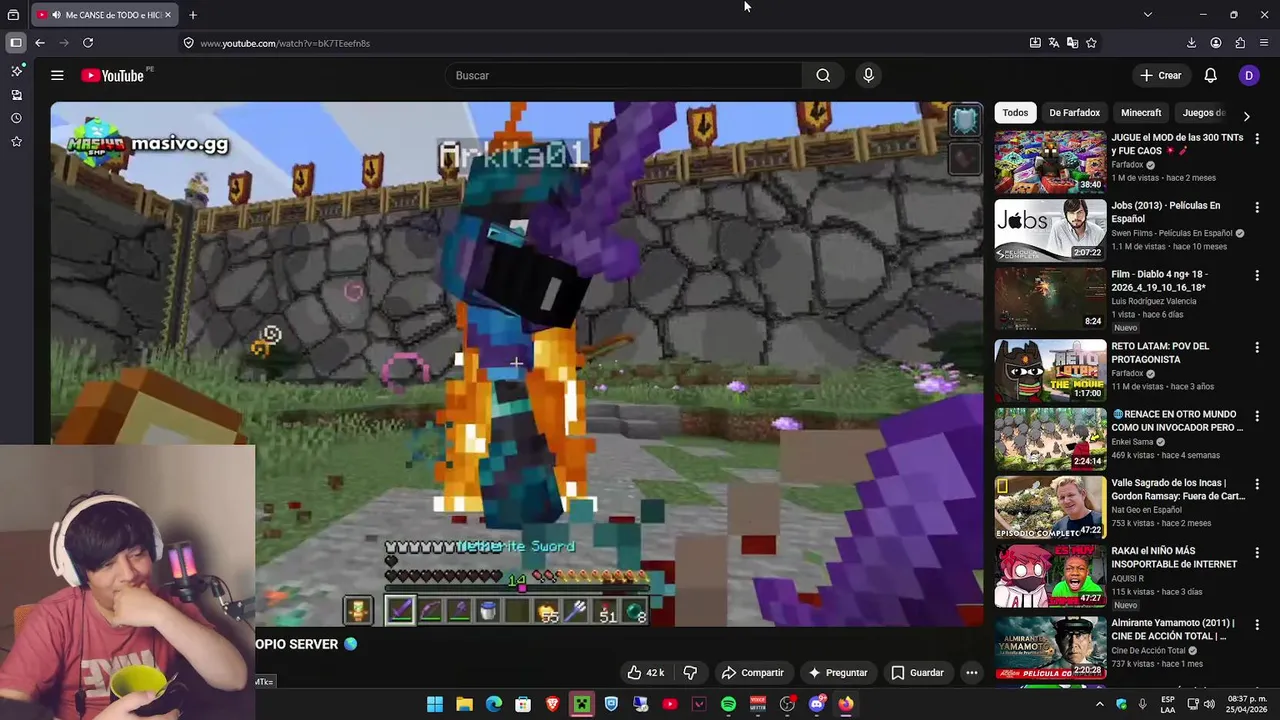Screen dimensions: 1280x720
Task: Open Brave browser from the taskbar
Action: pos(552,704)
